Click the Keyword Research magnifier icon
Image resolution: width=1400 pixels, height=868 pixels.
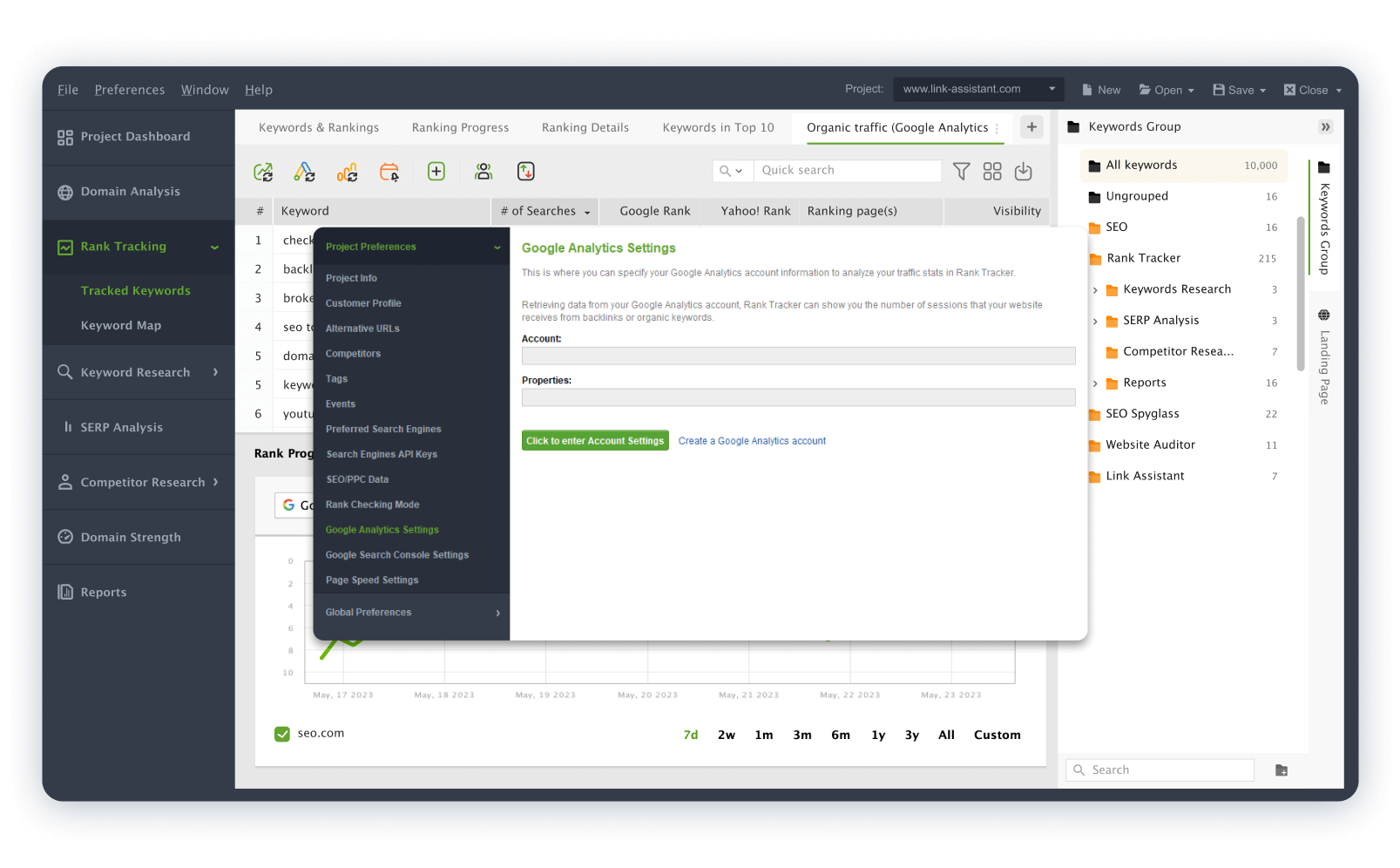tap(65, 372)
